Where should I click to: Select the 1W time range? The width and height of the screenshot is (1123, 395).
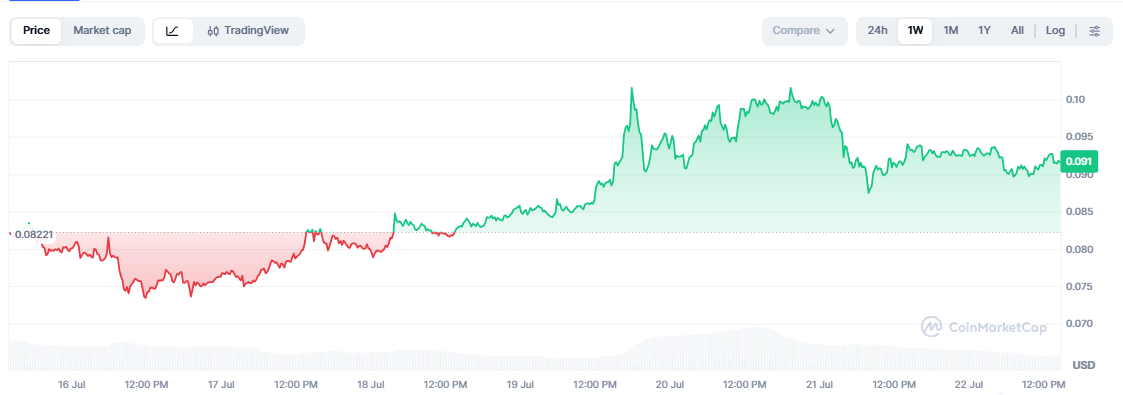pos(915,31)
